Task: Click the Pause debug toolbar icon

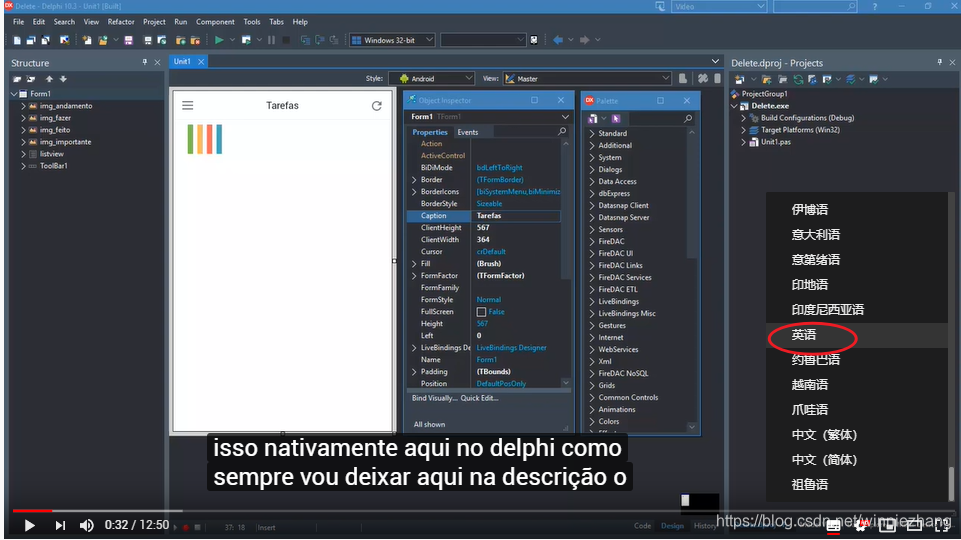Action: 272,40
